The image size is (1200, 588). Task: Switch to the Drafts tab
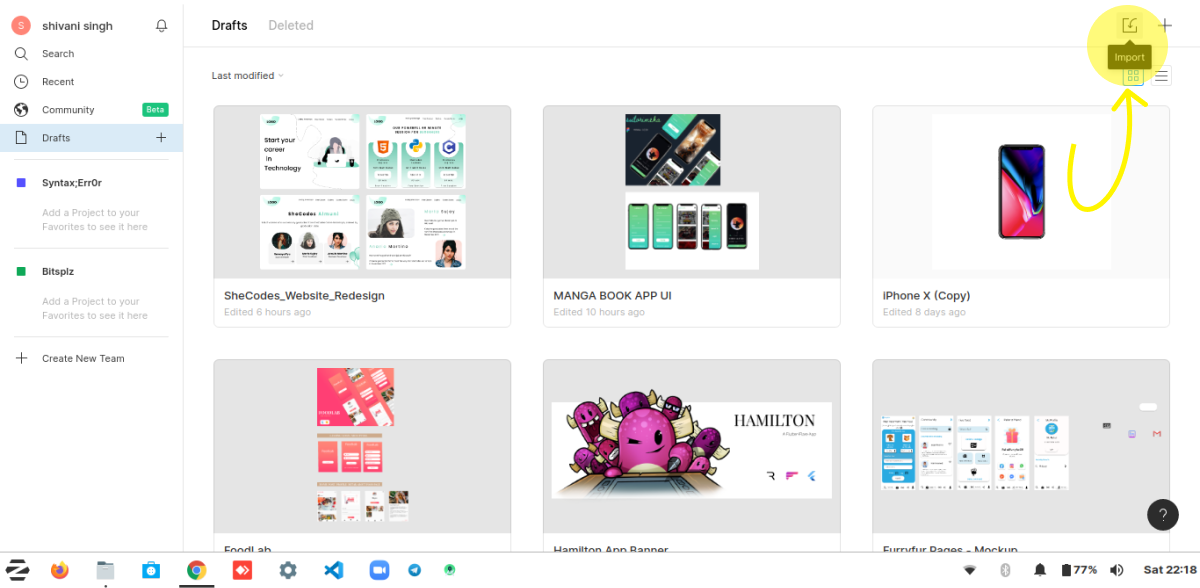point(229,25)
